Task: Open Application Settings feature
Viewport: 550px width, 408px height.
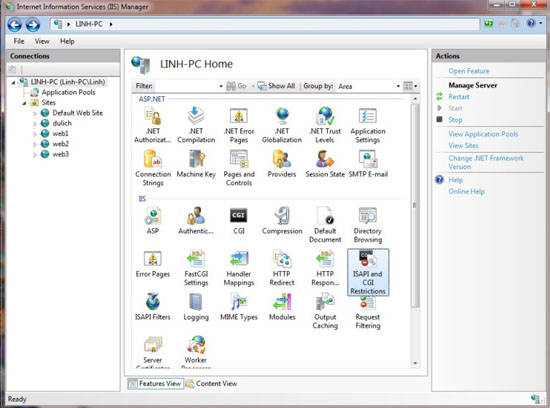Action: [x=368, y=125]
